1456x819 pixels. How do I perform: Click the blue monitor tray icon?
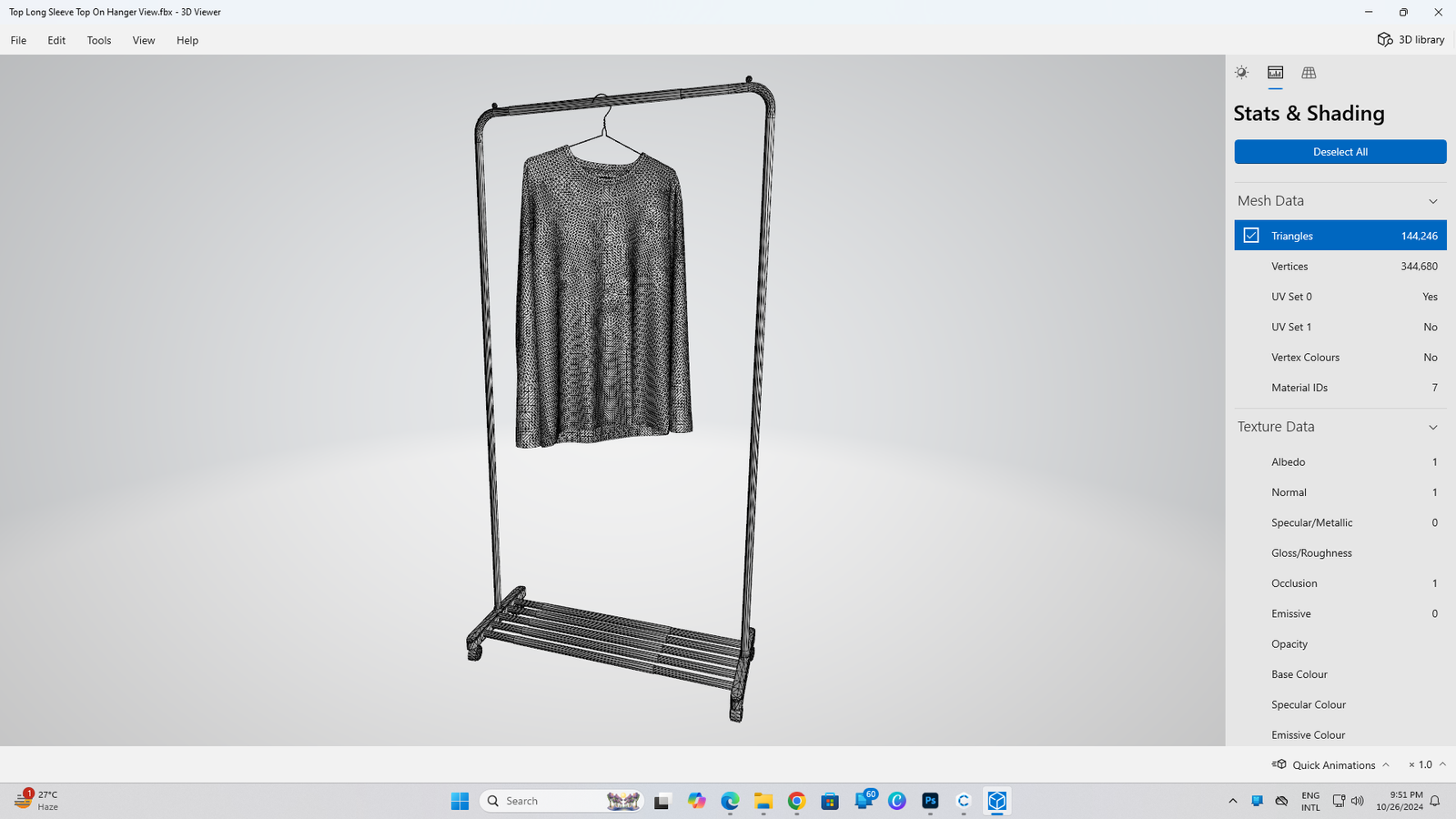click(1257, 801)
